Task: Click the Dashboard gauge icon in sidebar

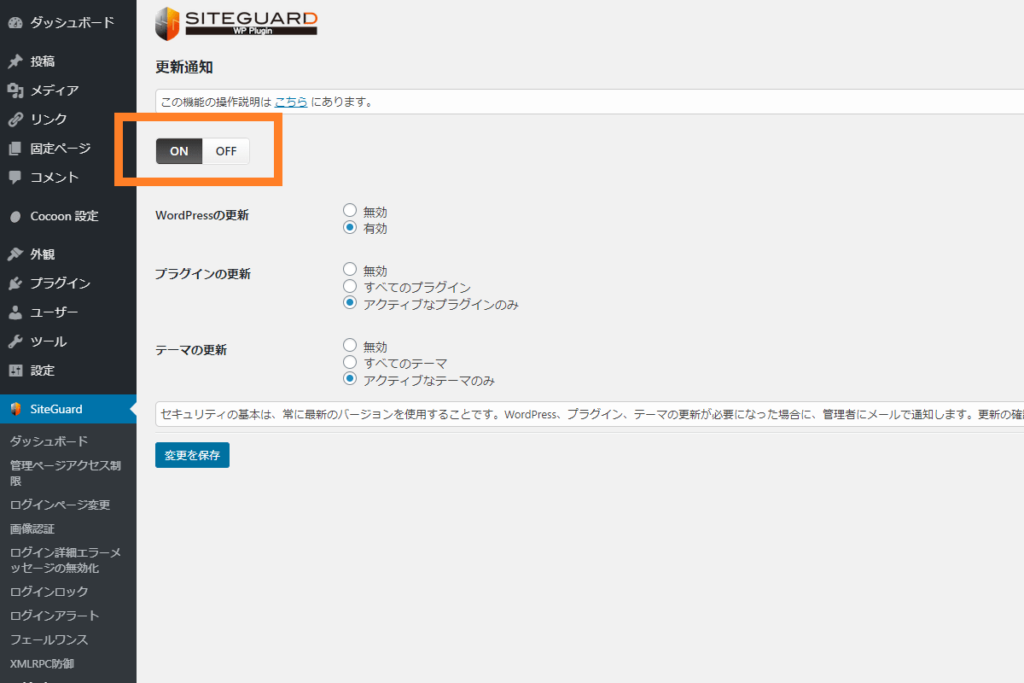Action: pos(15,22)
